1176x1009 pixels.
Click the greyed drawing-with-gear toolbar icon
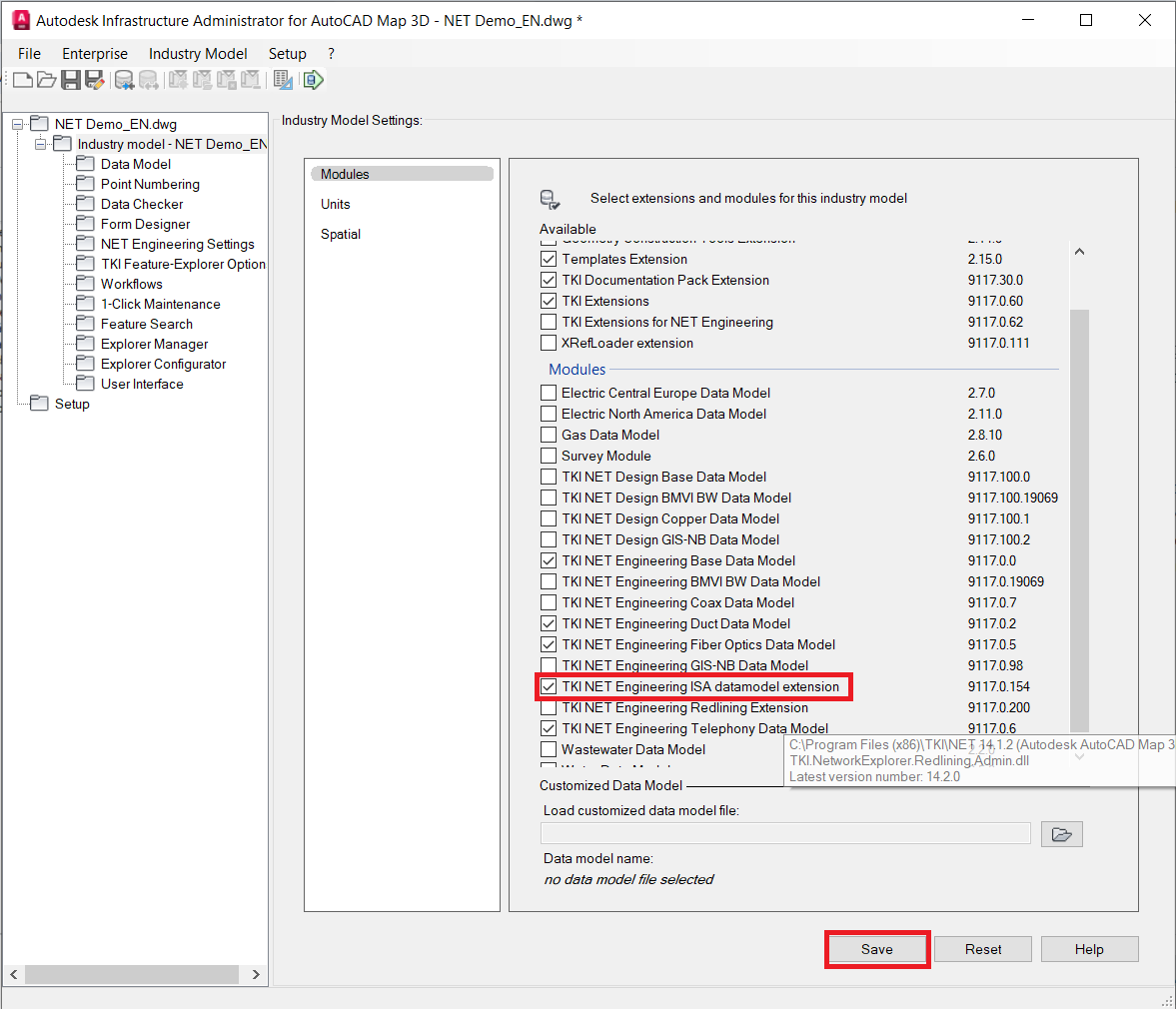click(179, 80)
